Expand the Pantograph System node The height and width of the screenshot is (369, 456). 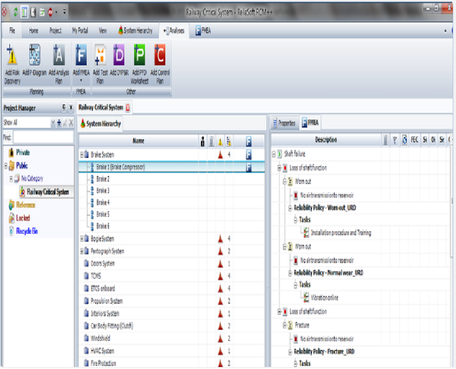tap(82, 251)
